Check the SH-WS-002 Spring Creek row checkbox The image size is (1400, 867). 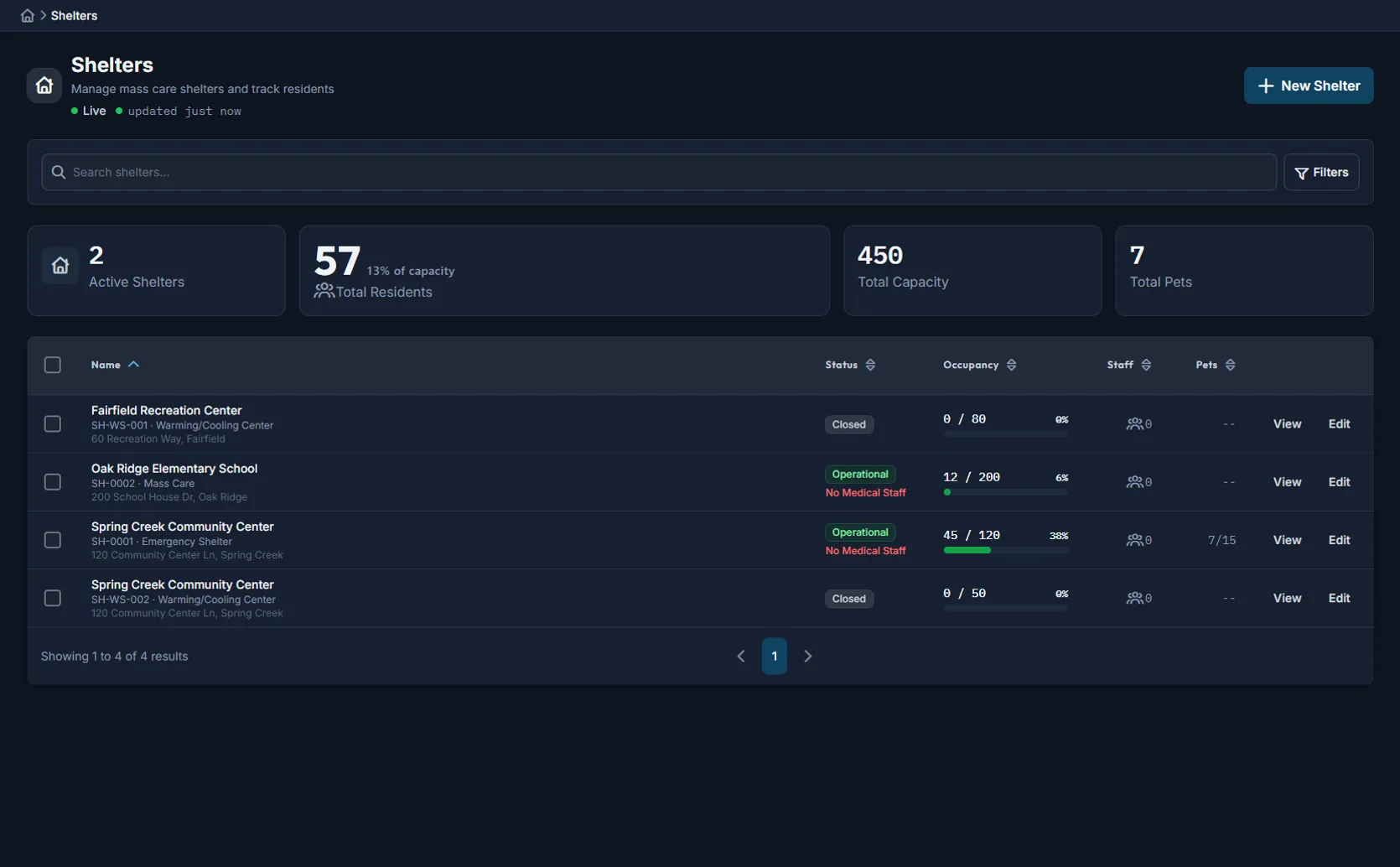[x=53, y=598]
